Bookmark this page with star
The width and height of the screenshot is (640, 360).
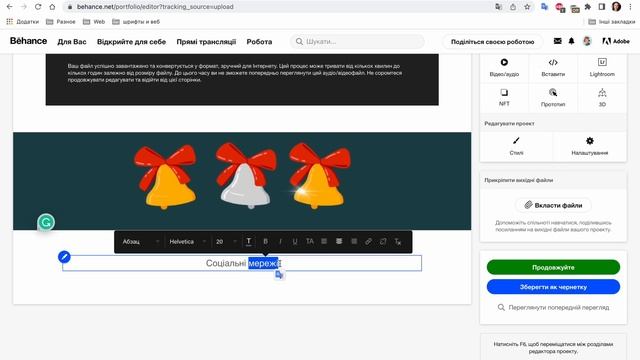(527, 7)
